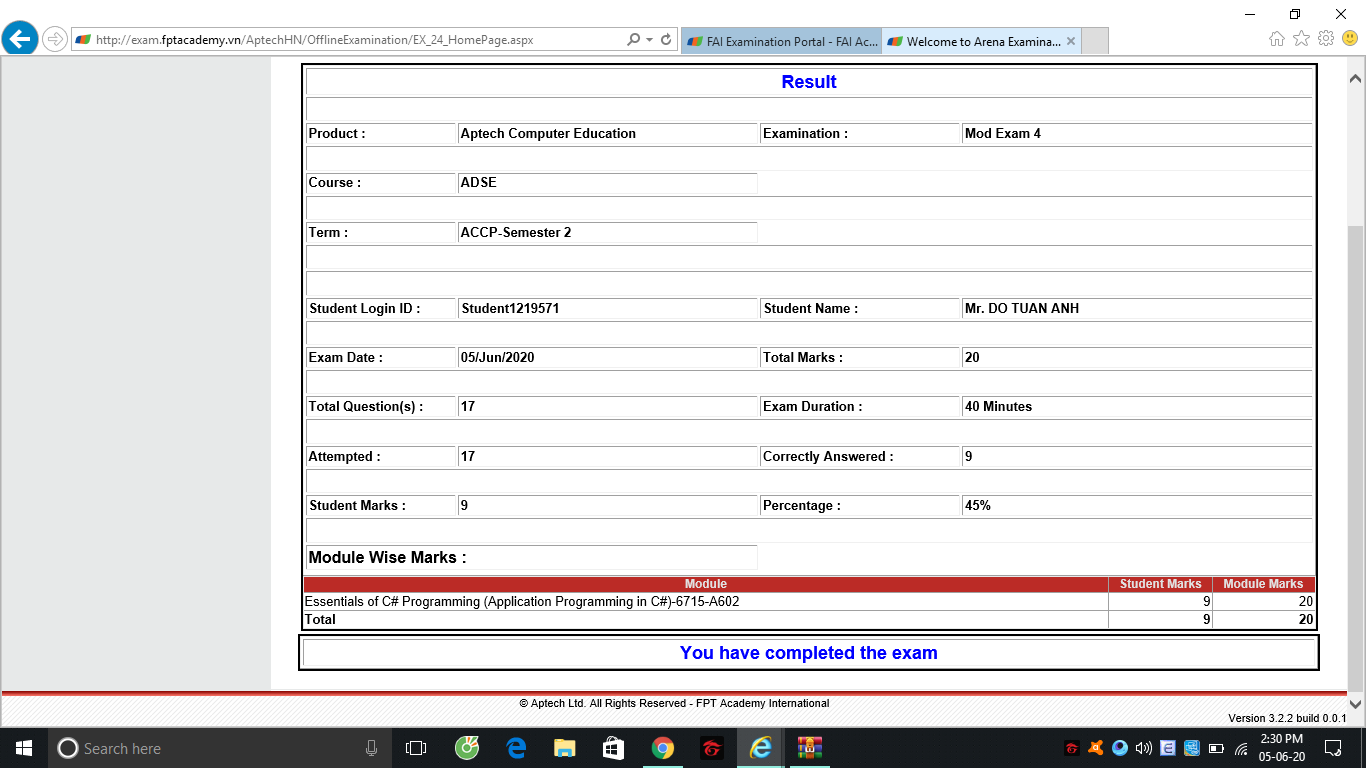Open the taskbar clock showing 2:30 PM
Screen dimensions: 1366x768
(1279, 748)
